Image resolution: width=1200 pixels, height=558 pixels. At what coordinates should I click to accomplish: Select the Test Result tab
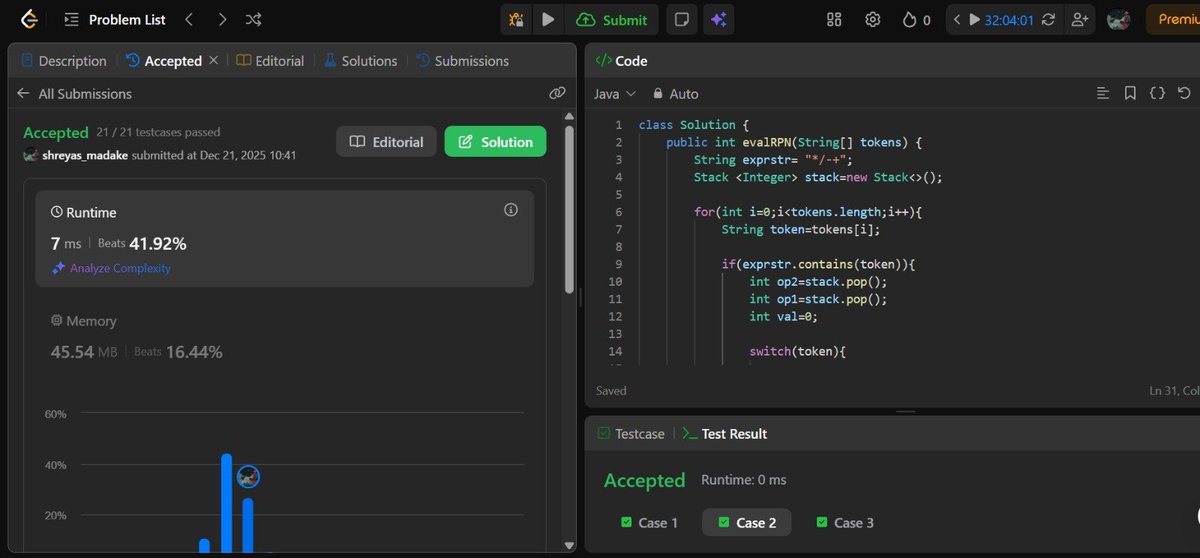[x=724, y=434]
